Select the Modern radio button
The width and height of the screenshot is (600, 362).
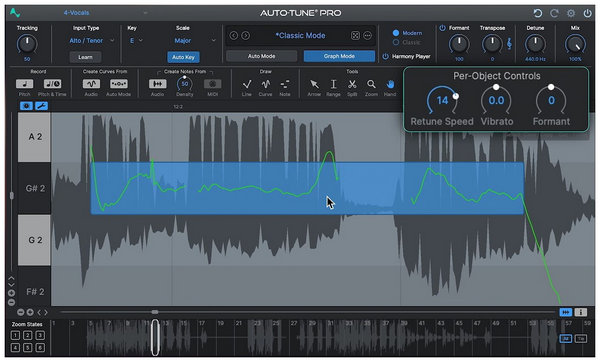pos(396,33)
